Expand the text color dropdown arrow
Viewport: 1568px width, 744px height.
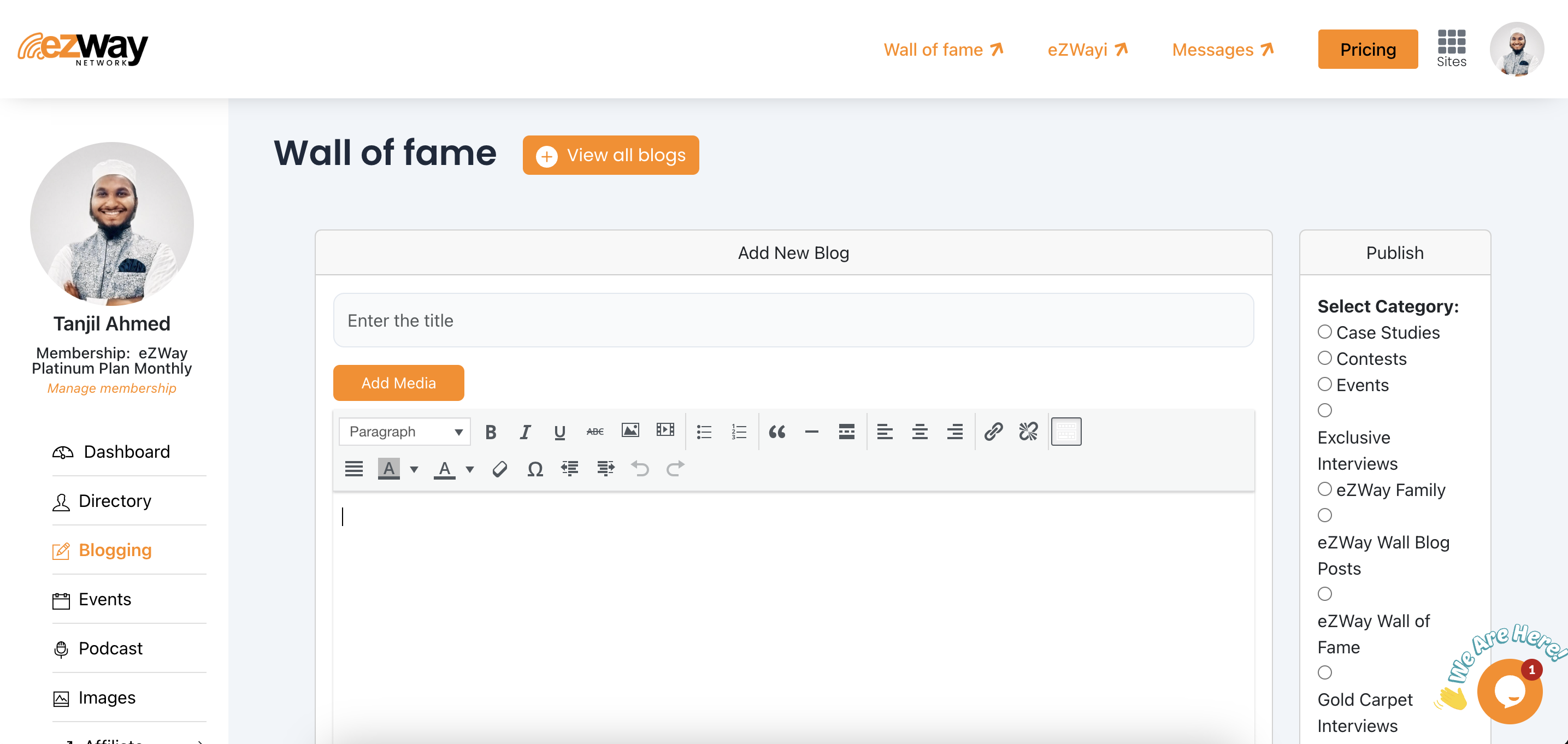pyautogui.click(x=470, y=469)
